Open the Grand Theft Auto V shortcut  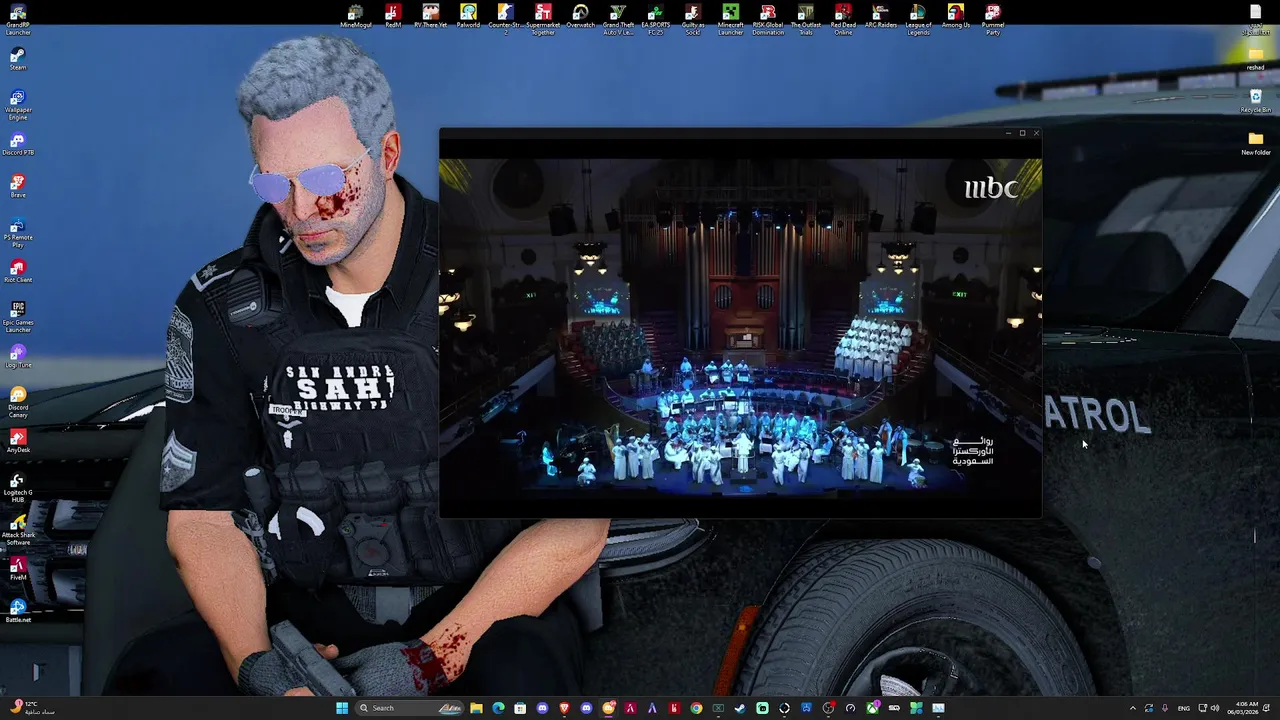click(x=618, y=19)
